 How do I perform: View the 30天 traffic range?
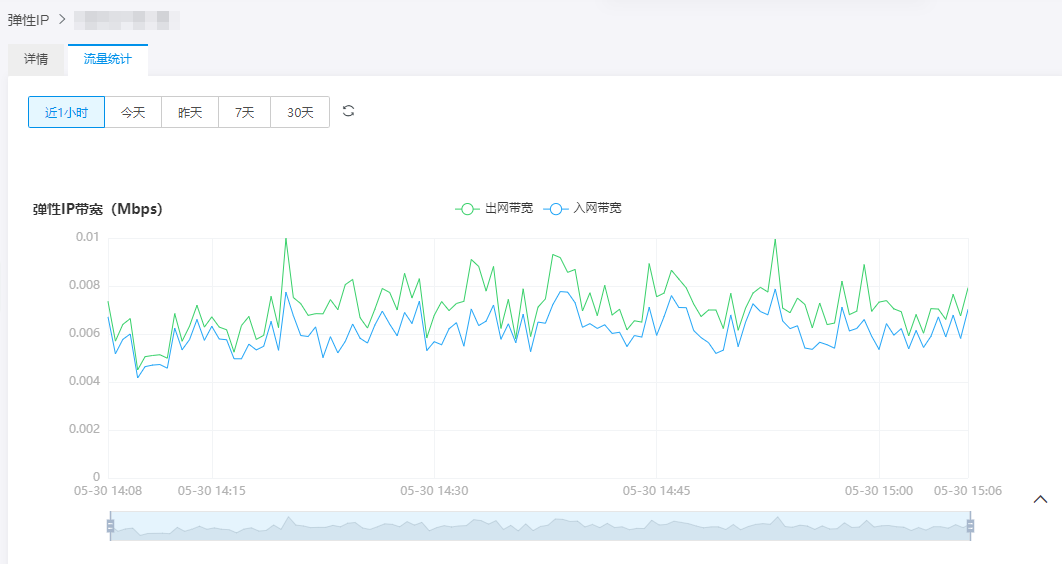pos(300,112)
